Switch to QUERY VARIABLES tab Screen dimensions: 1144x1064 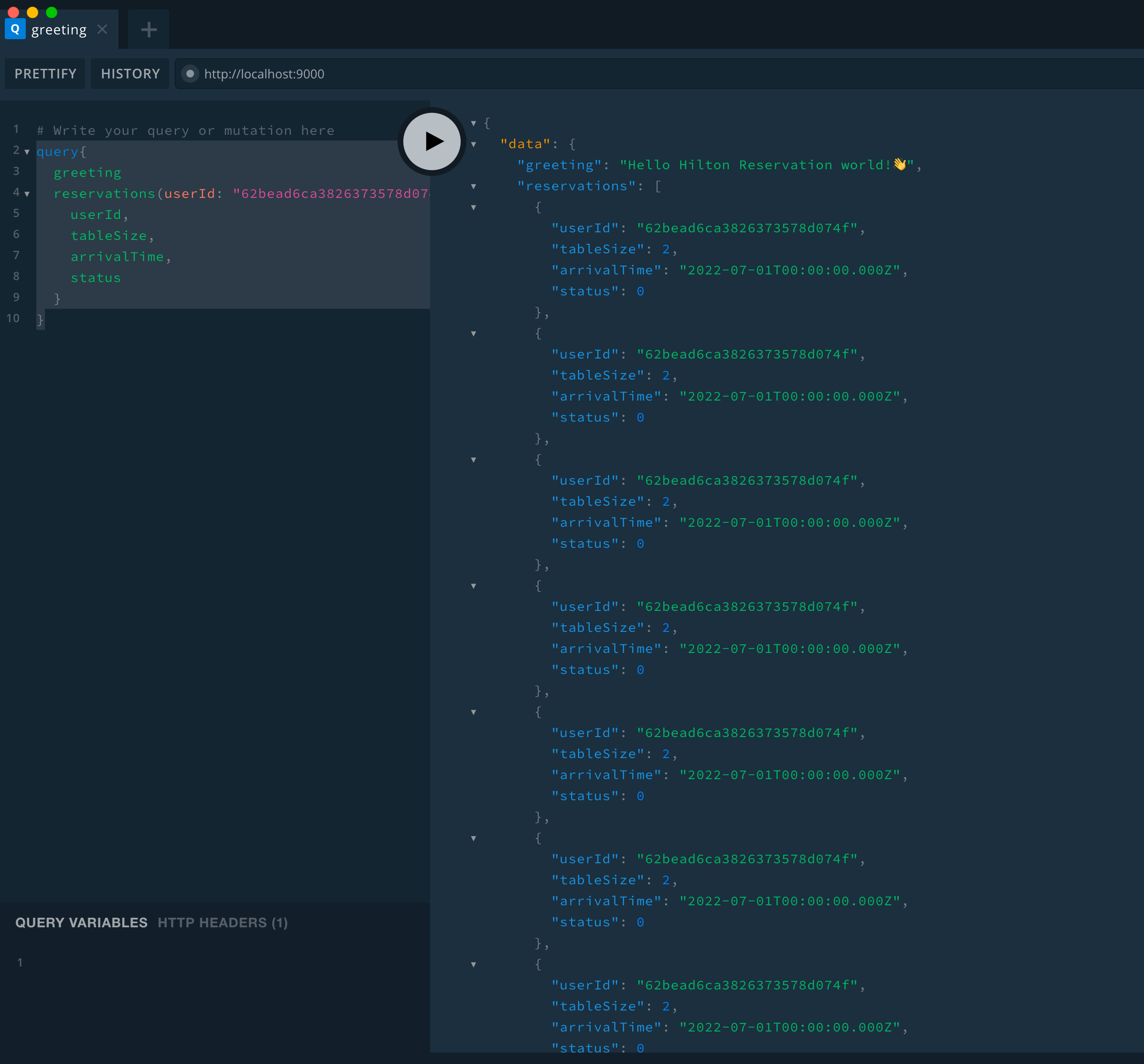pyautogui.click(x=81, y=923)
